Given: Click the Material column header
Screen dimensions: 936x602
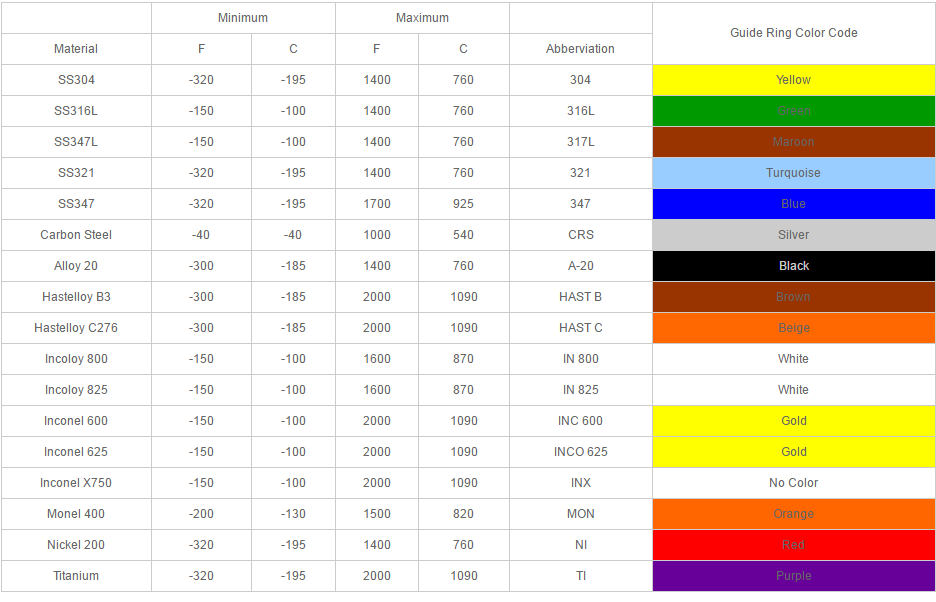Looking at the screenshot, I should click(x=76, y=49).
